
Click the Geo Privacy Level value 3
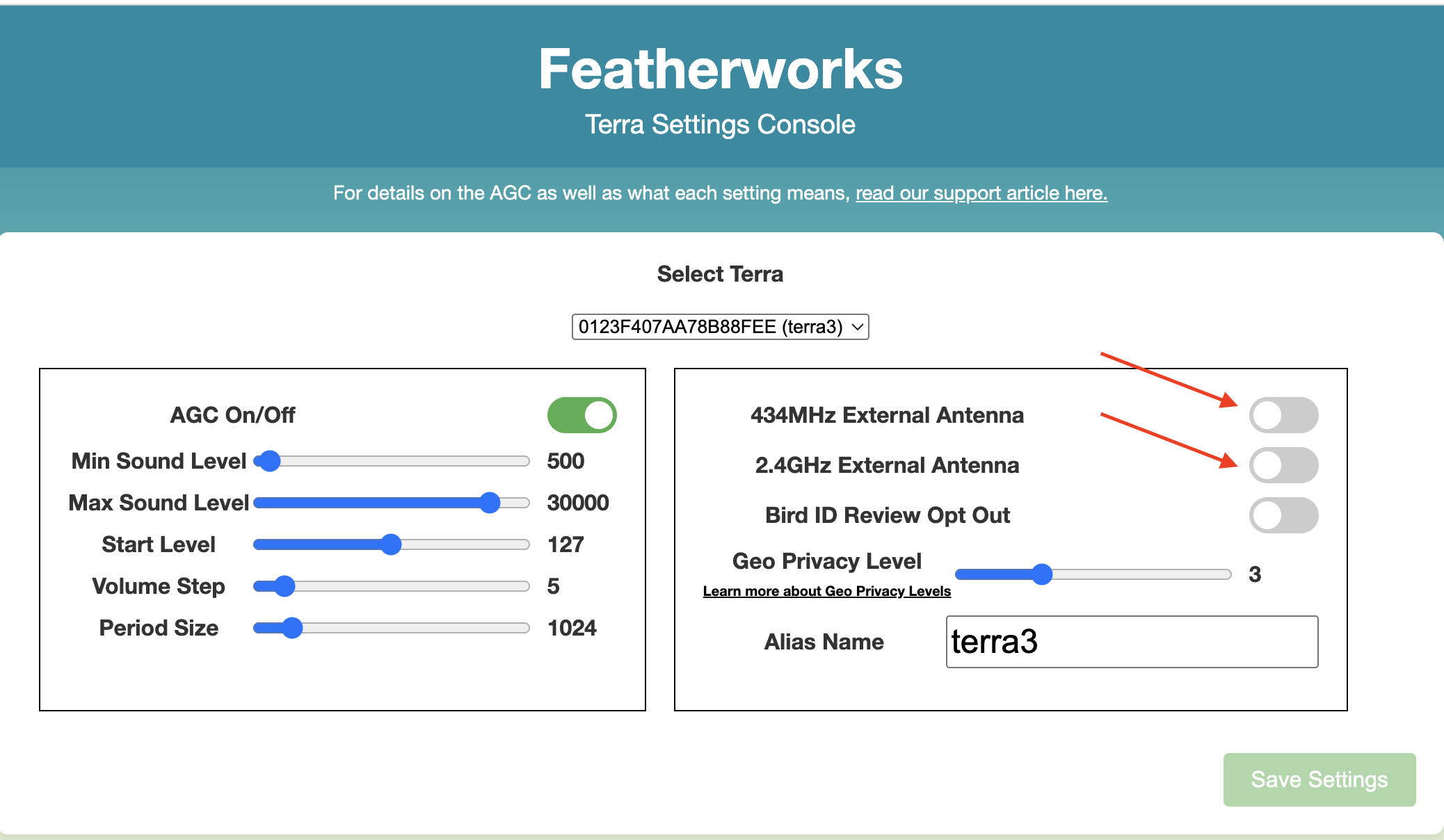pyautogui.click(x=1255, y=574)
